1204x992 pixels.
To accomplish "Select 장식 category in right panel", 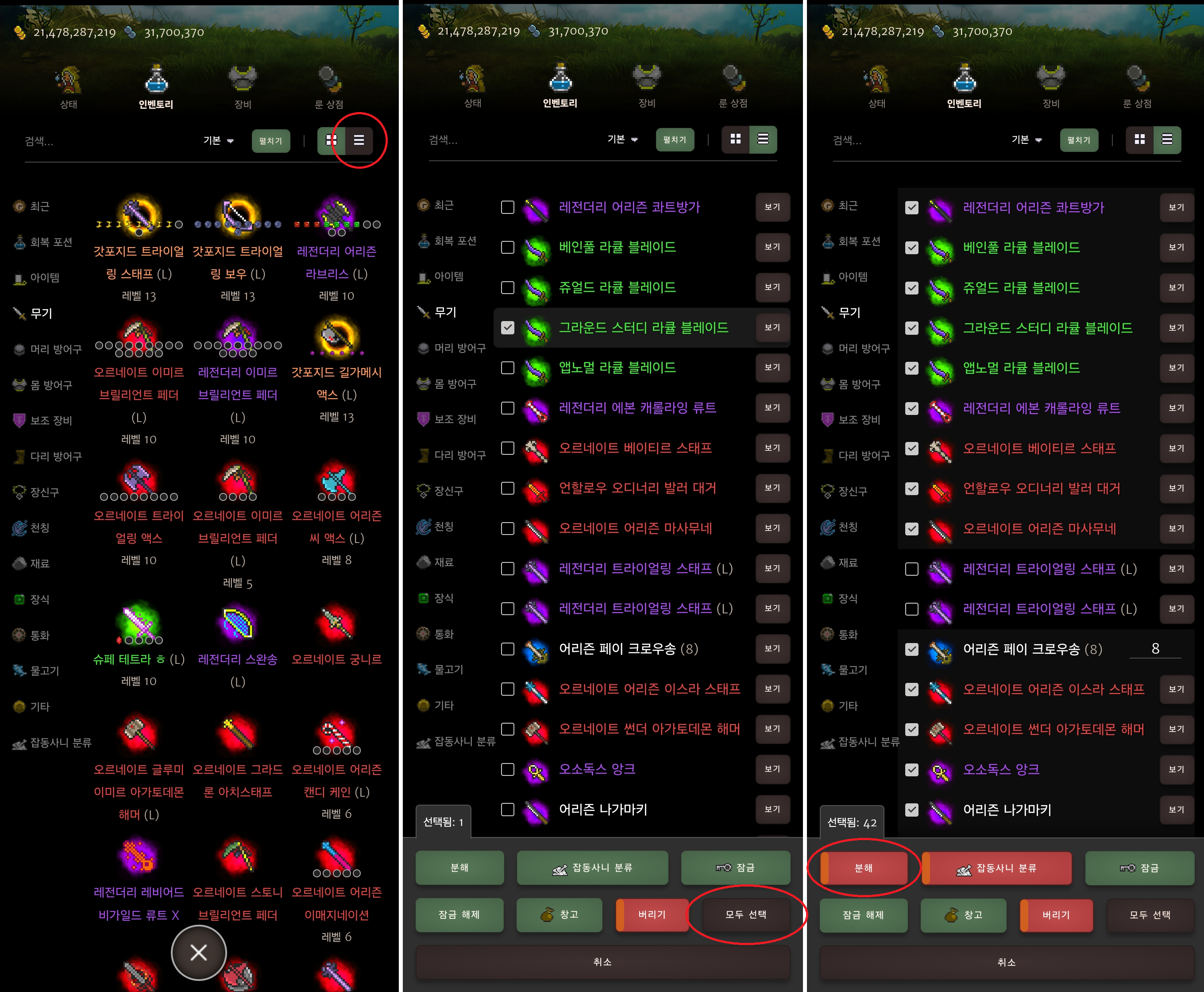I will click(840, 598).
